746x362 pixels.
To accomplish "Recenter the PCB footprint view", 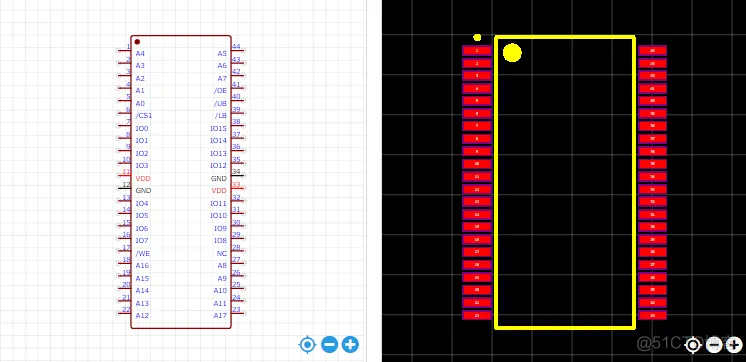I will (693, 345).
